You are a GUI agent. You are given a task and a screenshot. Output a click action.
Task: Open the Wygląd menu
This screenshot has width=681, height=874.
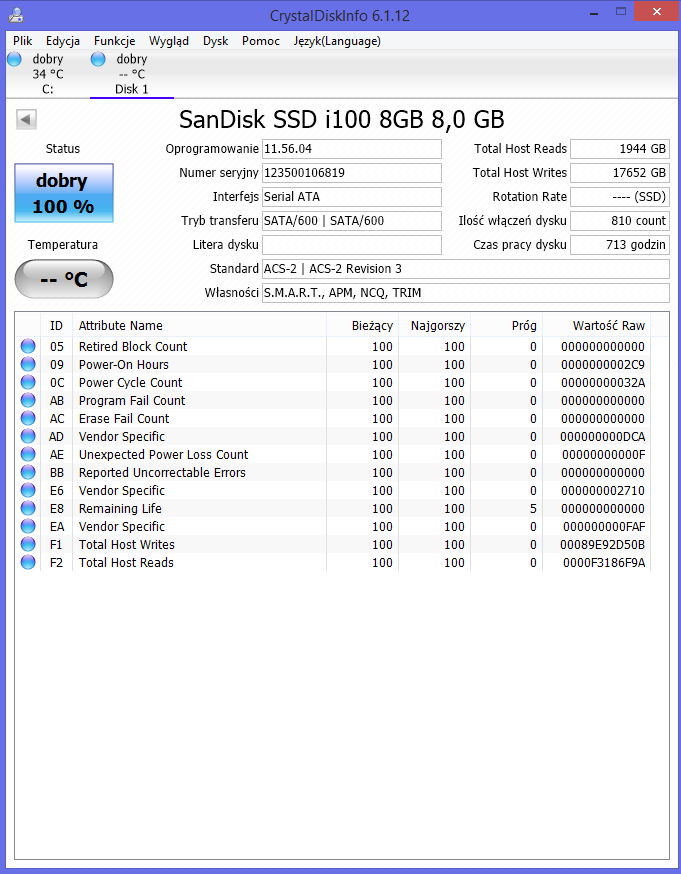pos(169,41)
